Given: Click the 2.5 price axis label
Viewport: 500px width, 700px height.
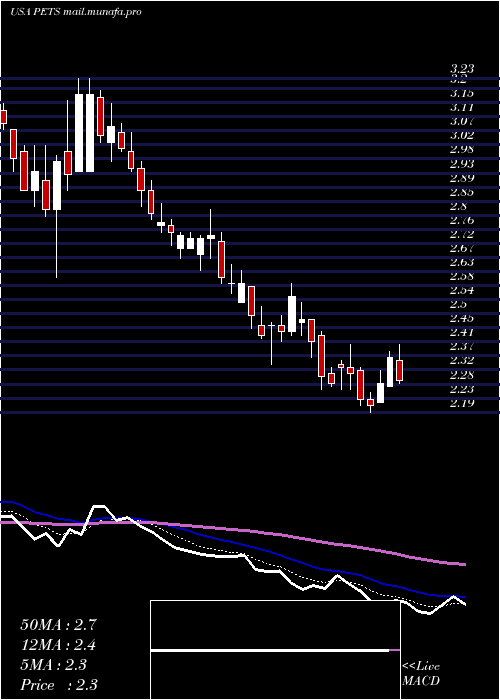Looking at the screenshot, I should click(458, 304).
